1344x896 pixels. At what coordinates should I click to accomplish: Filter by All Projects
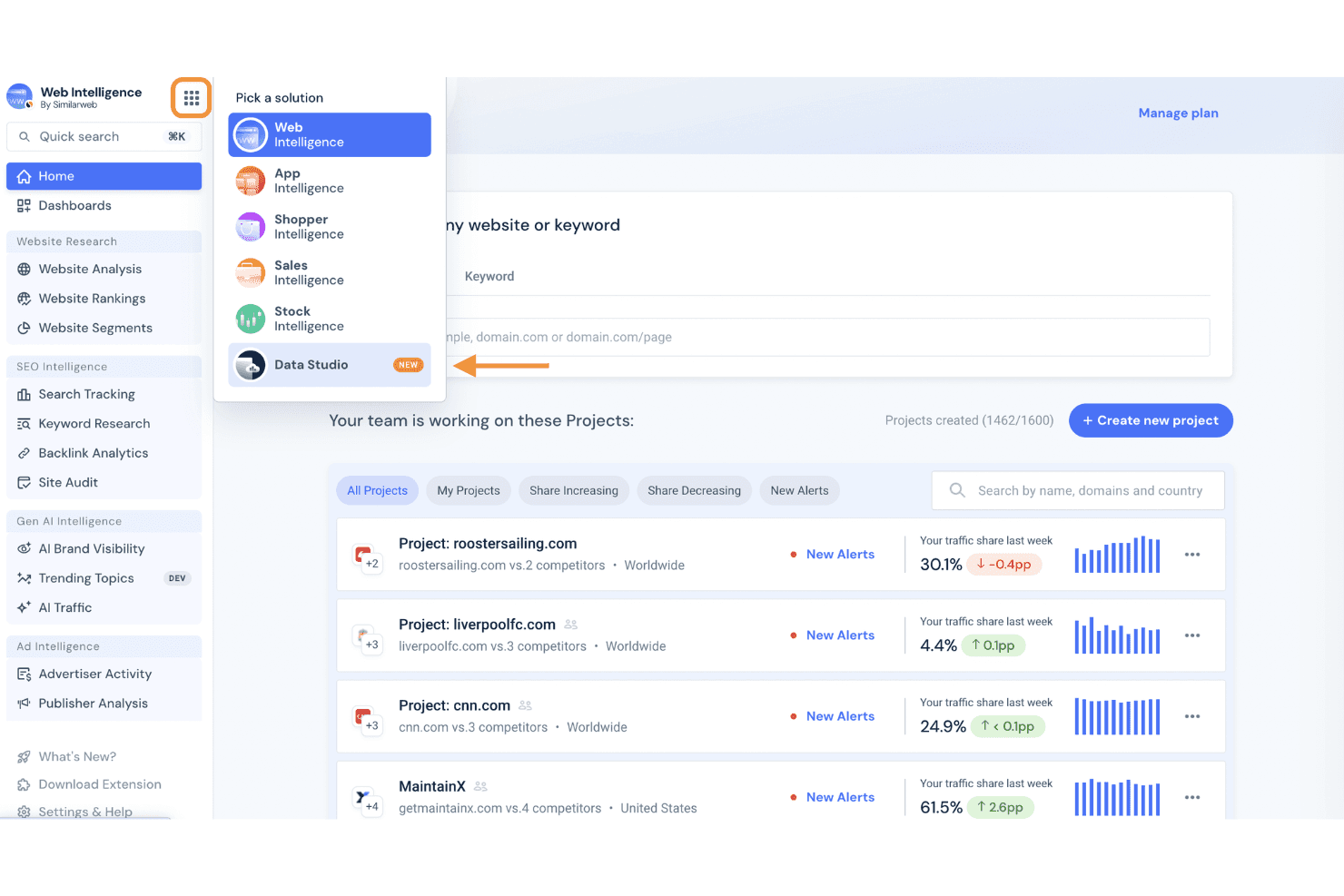(378, 491)
